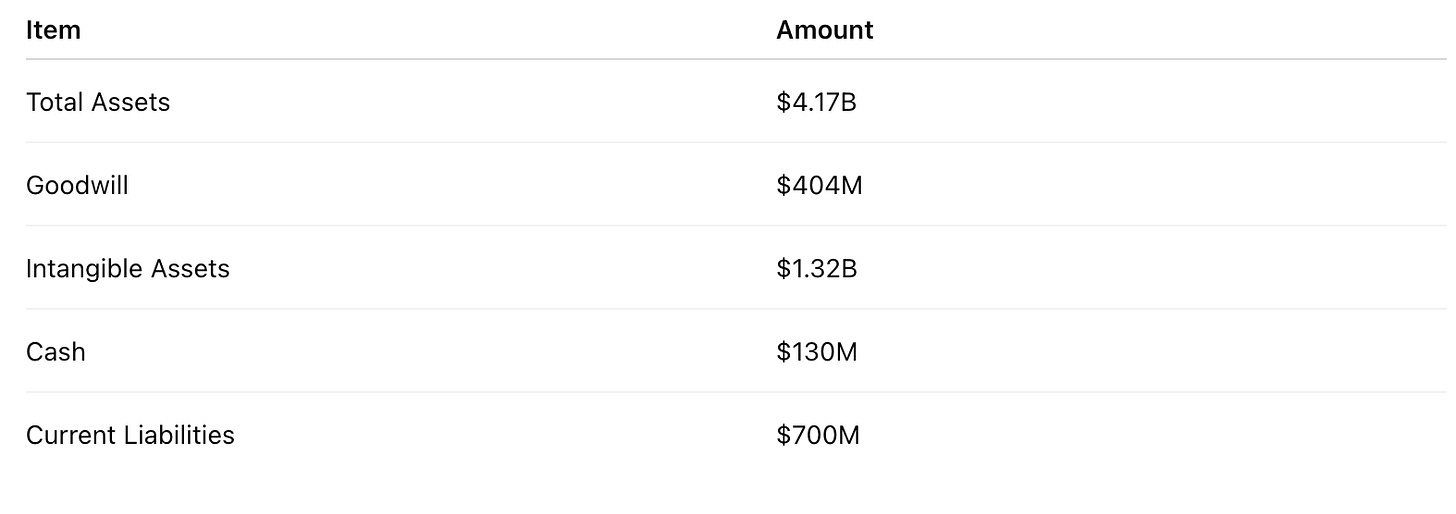Viewport: 1456px width, 514px height.
Task: Click the $1.32B amount value
Action: click(x=817, y=269)
